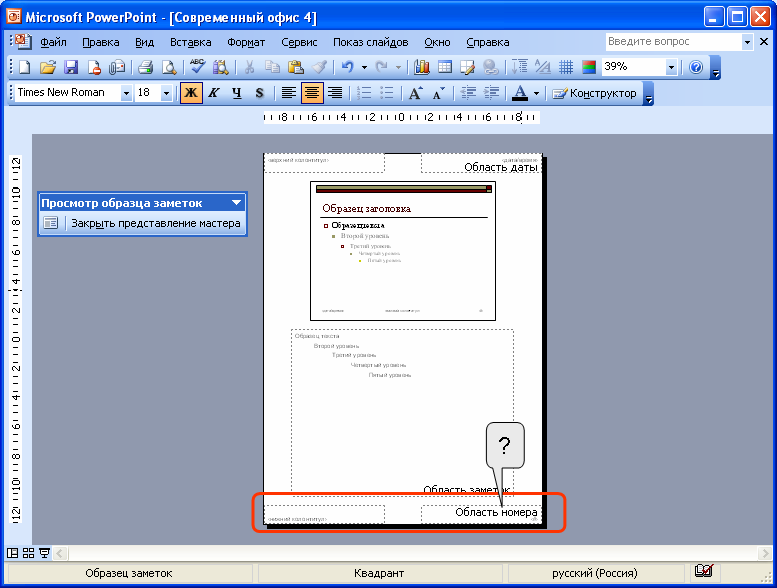Screen dimensions: 777x588
Task: Click the spelling status book icon
Action: point(704,571)
